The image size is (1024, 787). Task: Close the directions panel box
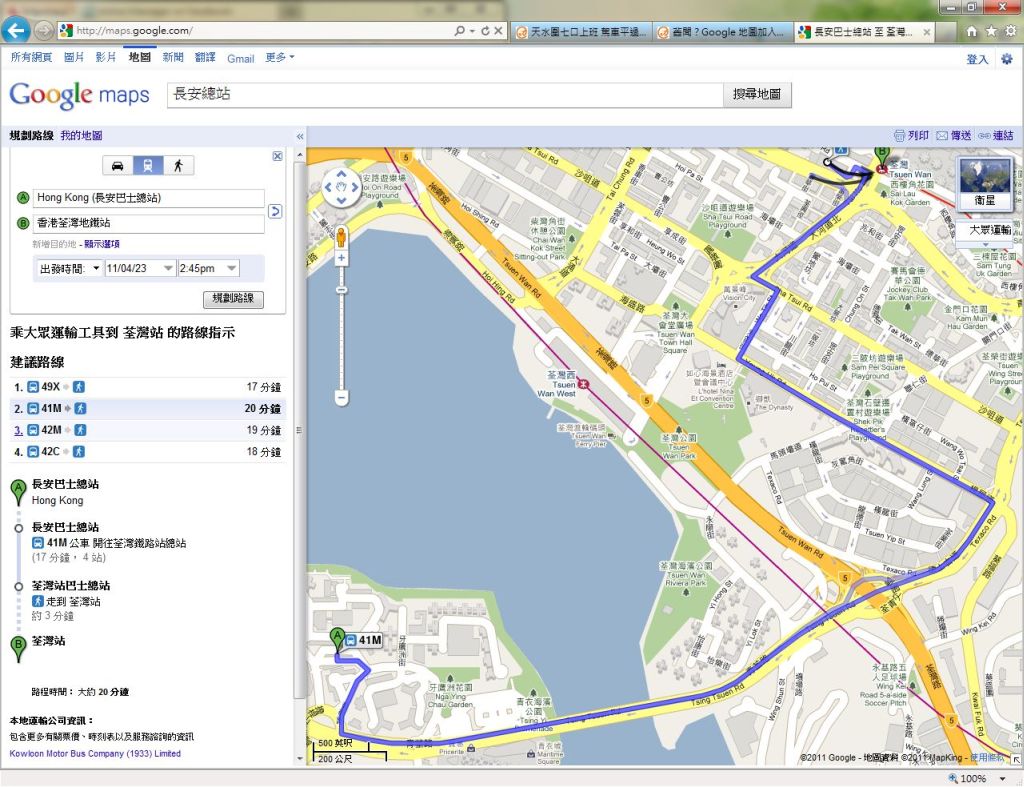pyautogui.click(x=278, y=156)
